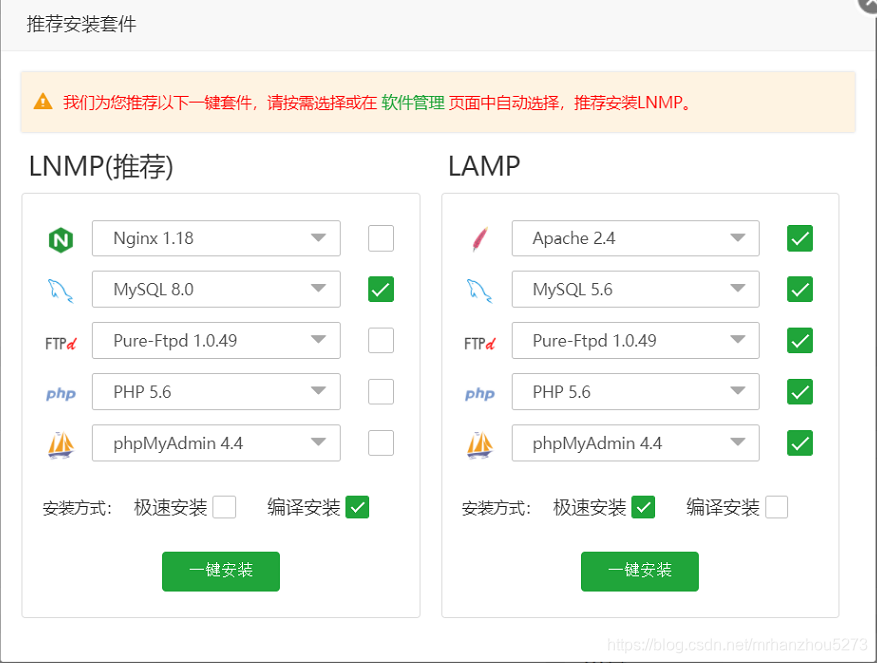This screenshot has width=877, height=663.
Task: Click the Nginx logo icon in LNMP
Action: [x=61, y=240]
